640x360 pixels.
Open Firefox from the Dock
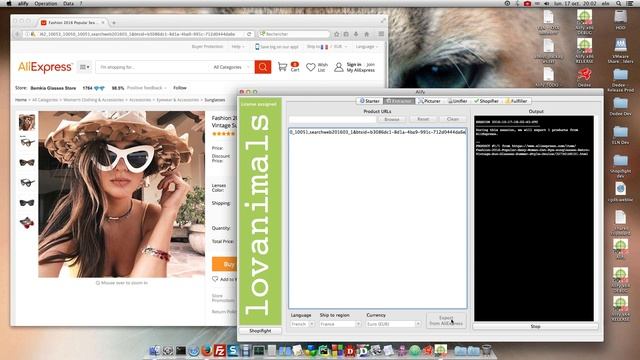pos(207,350)
